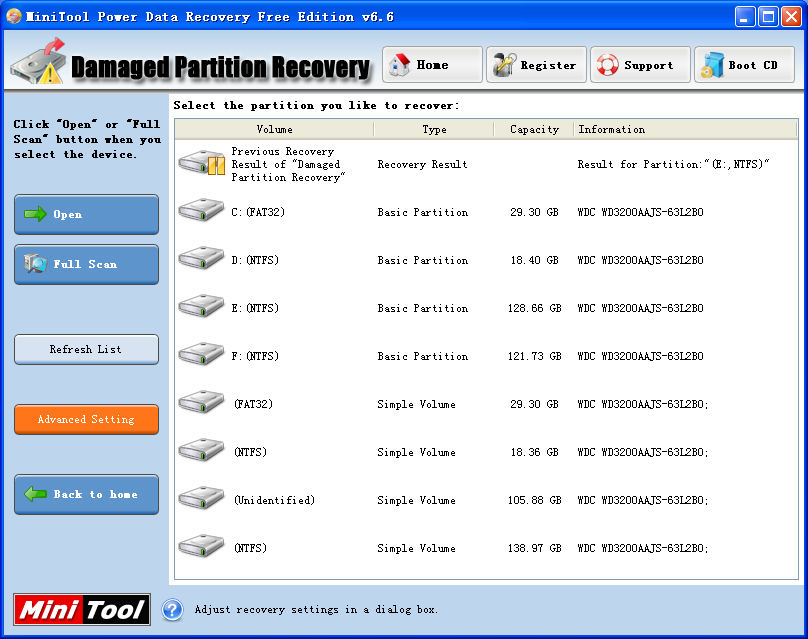Sort by Capacity column header
This screenshot has height=639, width=808.
(x=534, y=129)
